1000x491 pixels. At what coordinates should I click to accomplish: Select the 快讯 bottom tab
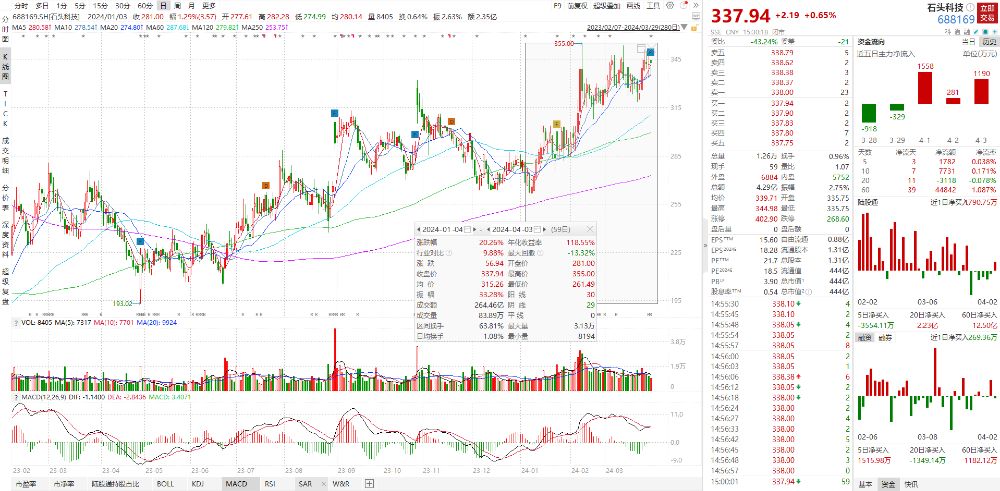pyautogui.click(x=911, y=484)
